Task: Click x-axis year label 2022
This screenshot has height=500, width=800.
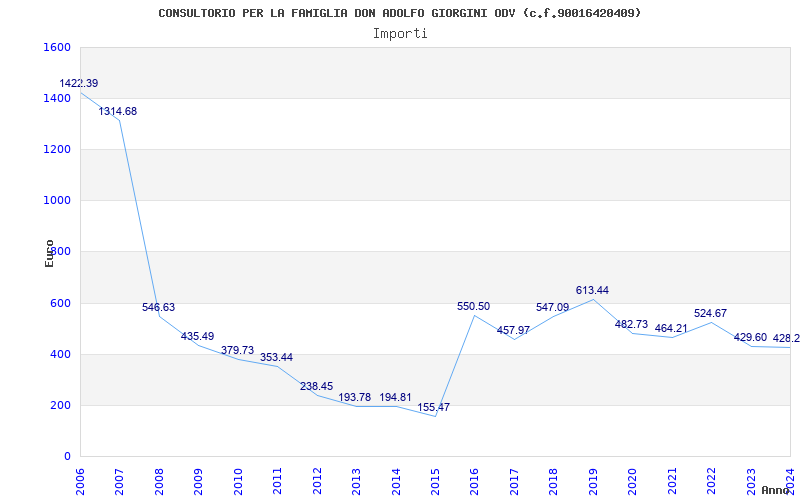Action: pyautogui.click(x=712, y=482)
